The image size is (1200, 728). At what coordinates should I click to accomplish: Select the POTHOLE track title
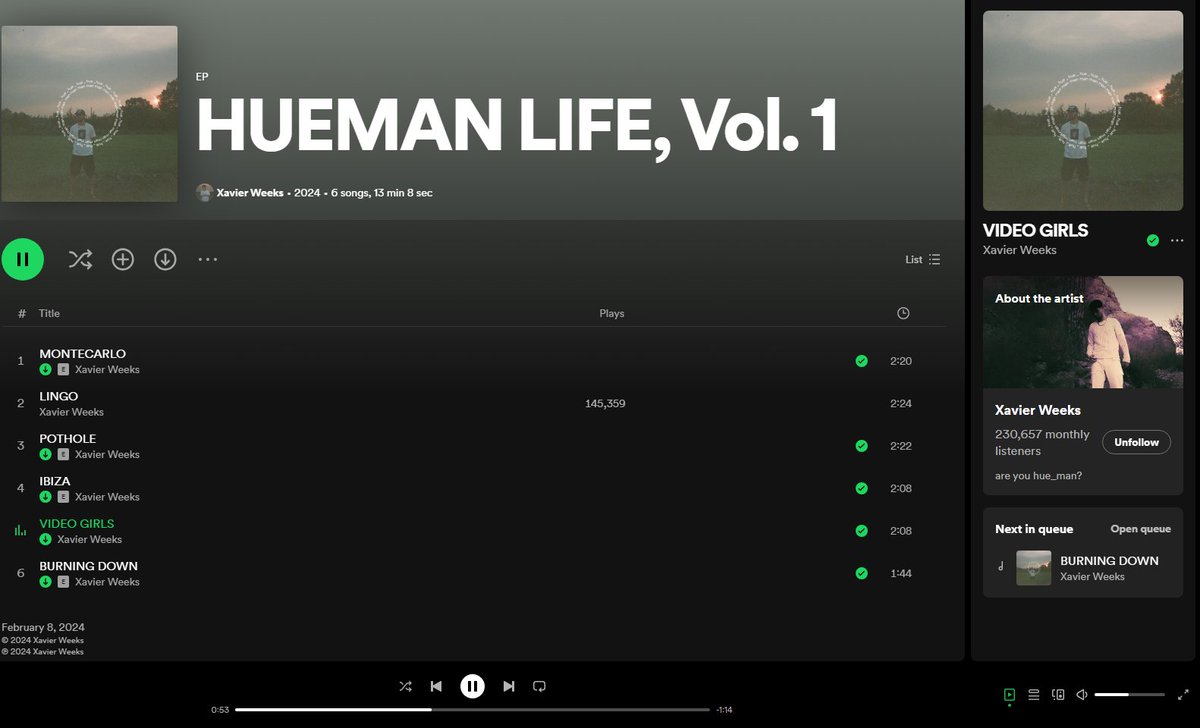point(68,439)
